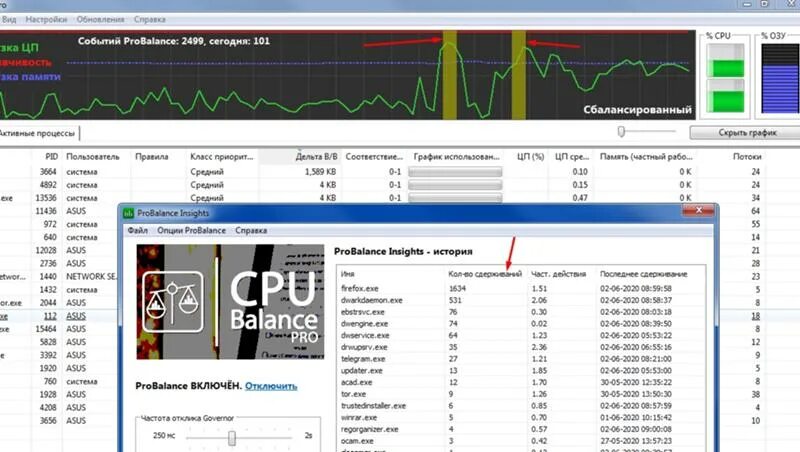This screenshot has height=452, width=800.
Task: Select drwupsrv.exe row
Action: coord(520,347)
